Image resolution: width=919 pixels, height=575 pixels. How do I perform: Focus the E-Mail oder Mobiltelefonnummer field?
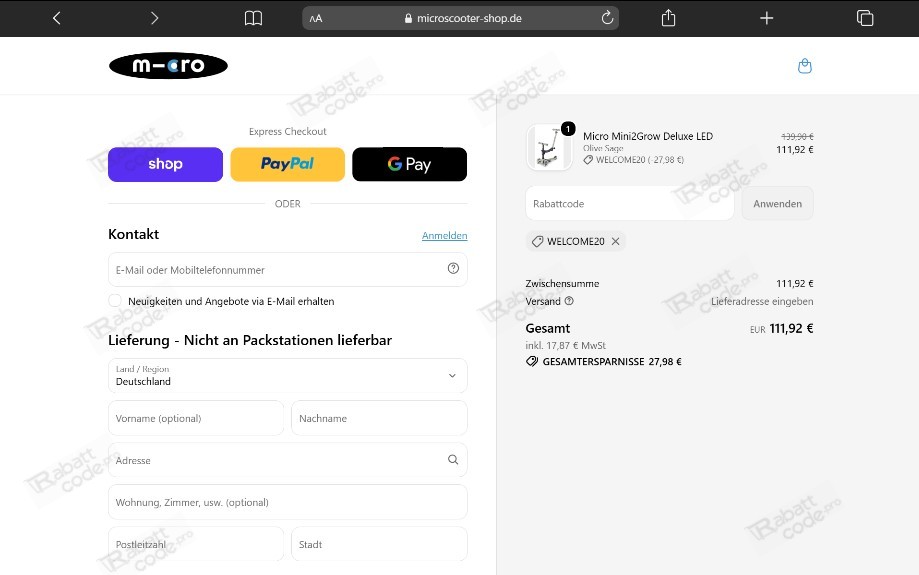pos(288,270)
